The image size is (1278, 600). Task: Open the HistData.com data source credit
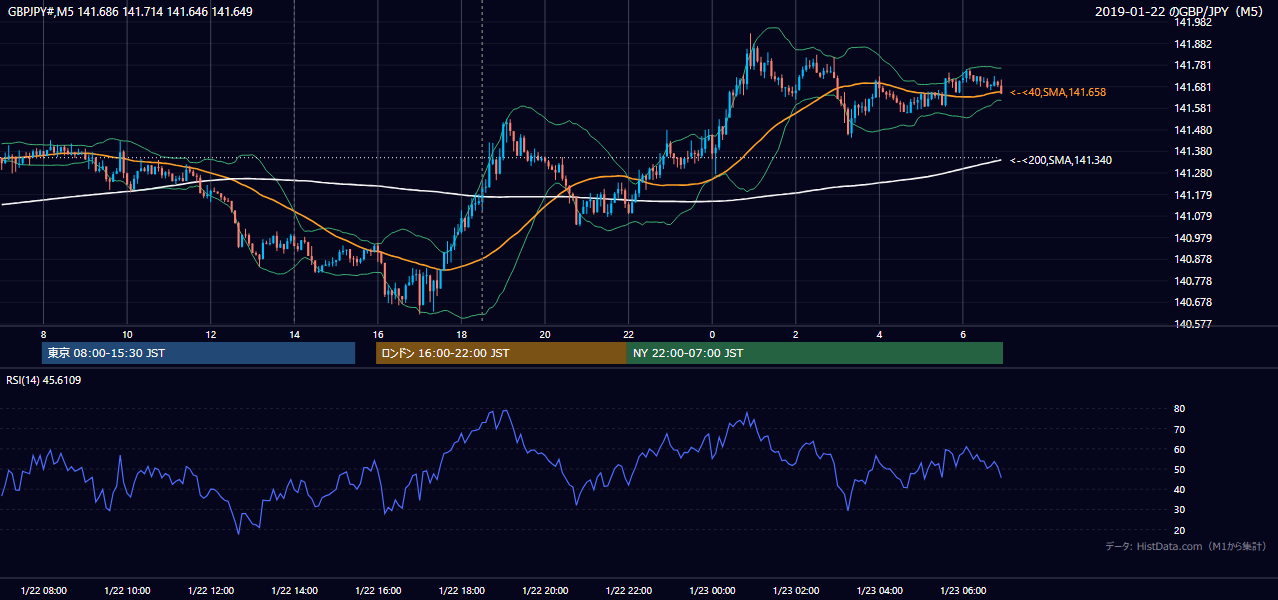tap(1186, 546)
